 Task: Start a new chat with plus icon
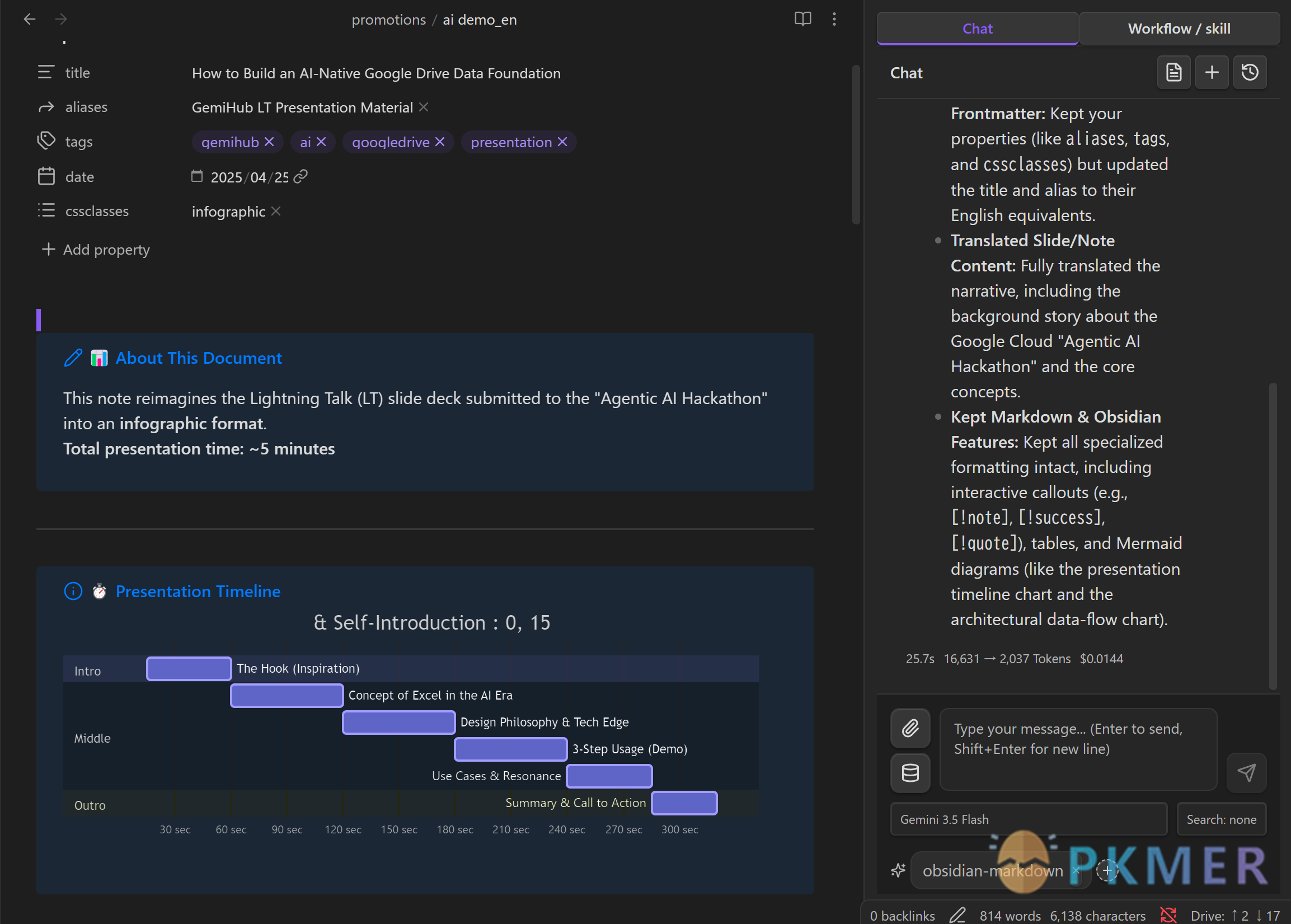click(1212, 73)
